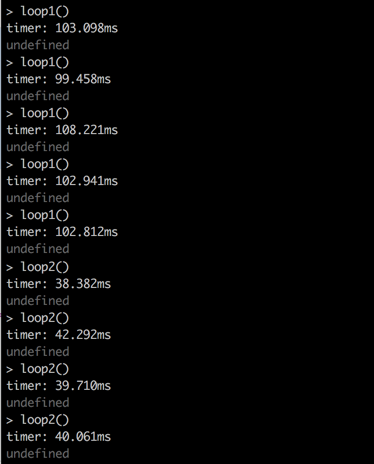
Task: Click the 42.292ms timer line
Action: pyautogui.click(x=59, y=335)
